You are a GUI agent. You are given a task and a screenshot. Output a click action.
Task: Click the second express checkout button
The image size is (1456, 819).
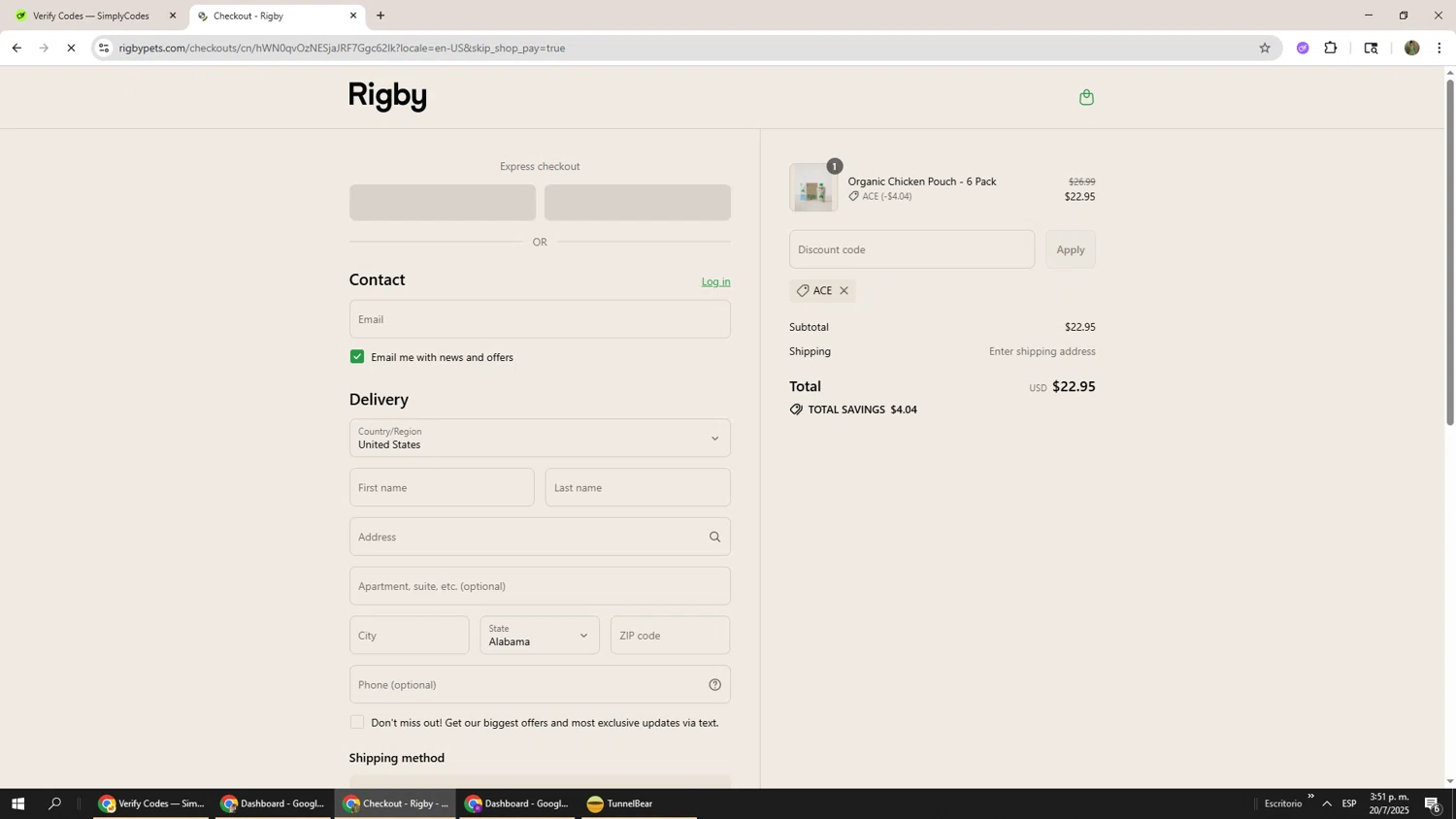coord(638,203)
